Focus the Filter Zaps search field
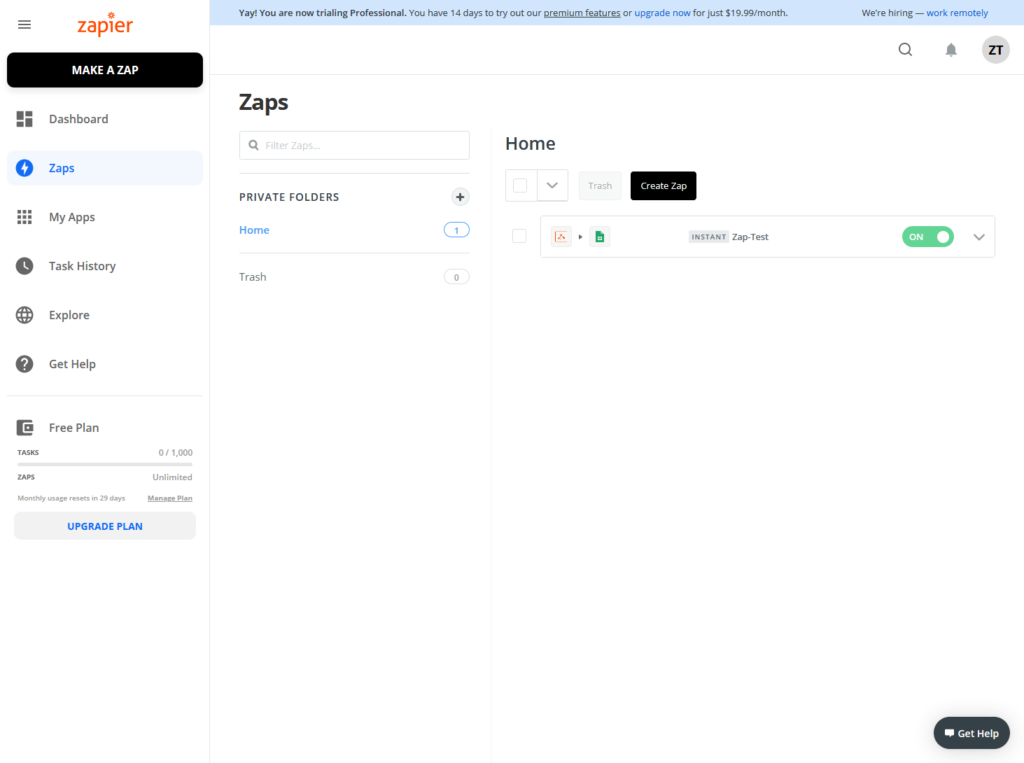The height and width of the screenshot is (763, 1024). tap(354, 145)
